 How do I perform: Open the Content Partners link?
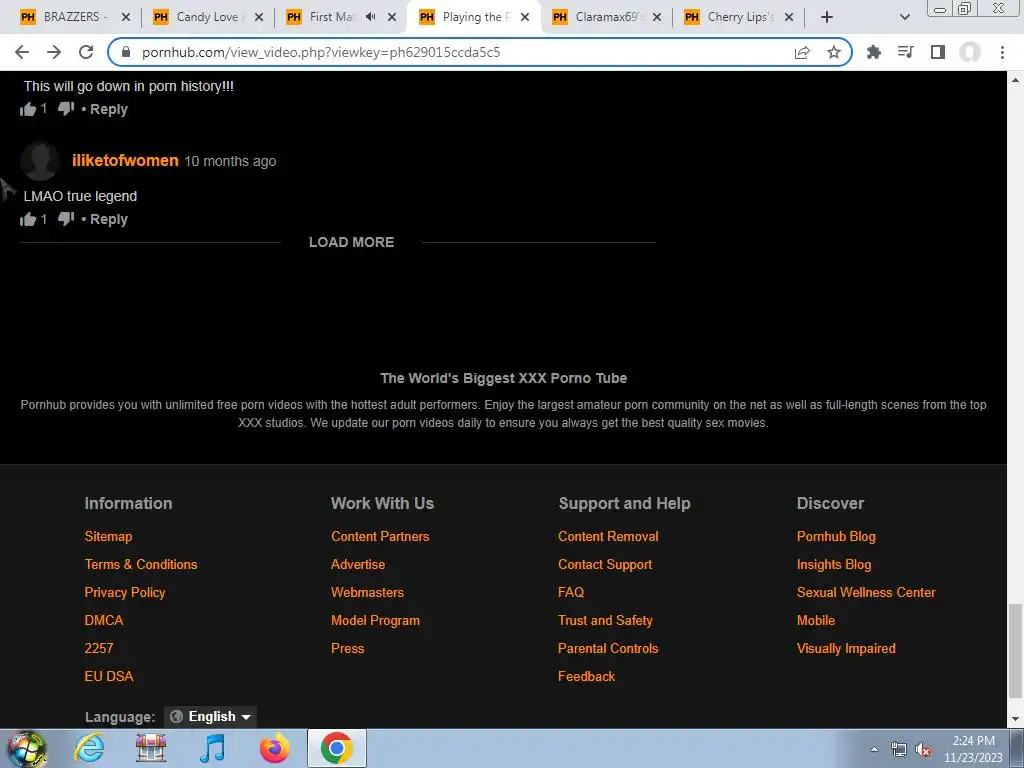pos(380,536)
